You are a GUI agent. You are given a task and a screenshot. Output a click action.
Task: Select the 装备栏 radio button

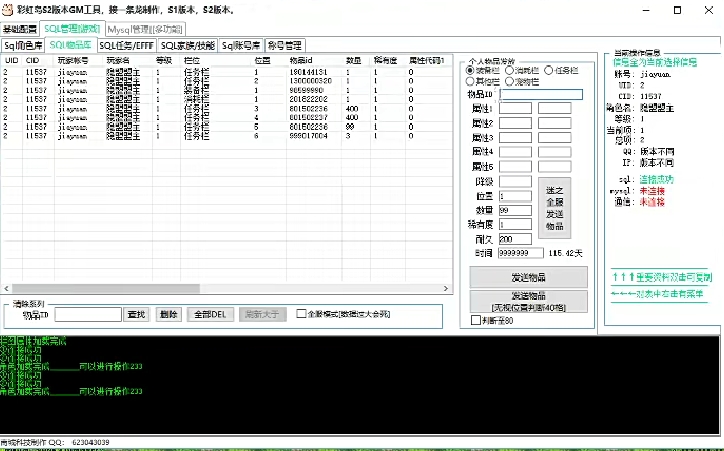pyautogui.click(x=470, y=70)
